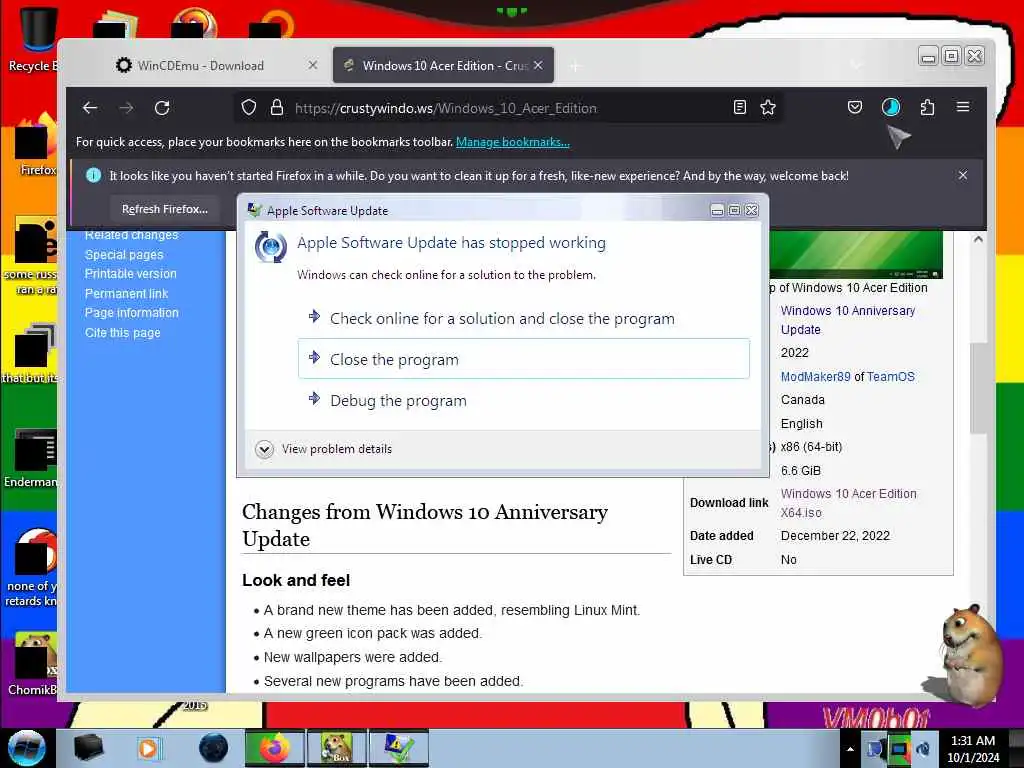Open the ChomikBox desktop icon
Image resolution: width=1024 pixels, height=768 pixels.
point(33,664)
